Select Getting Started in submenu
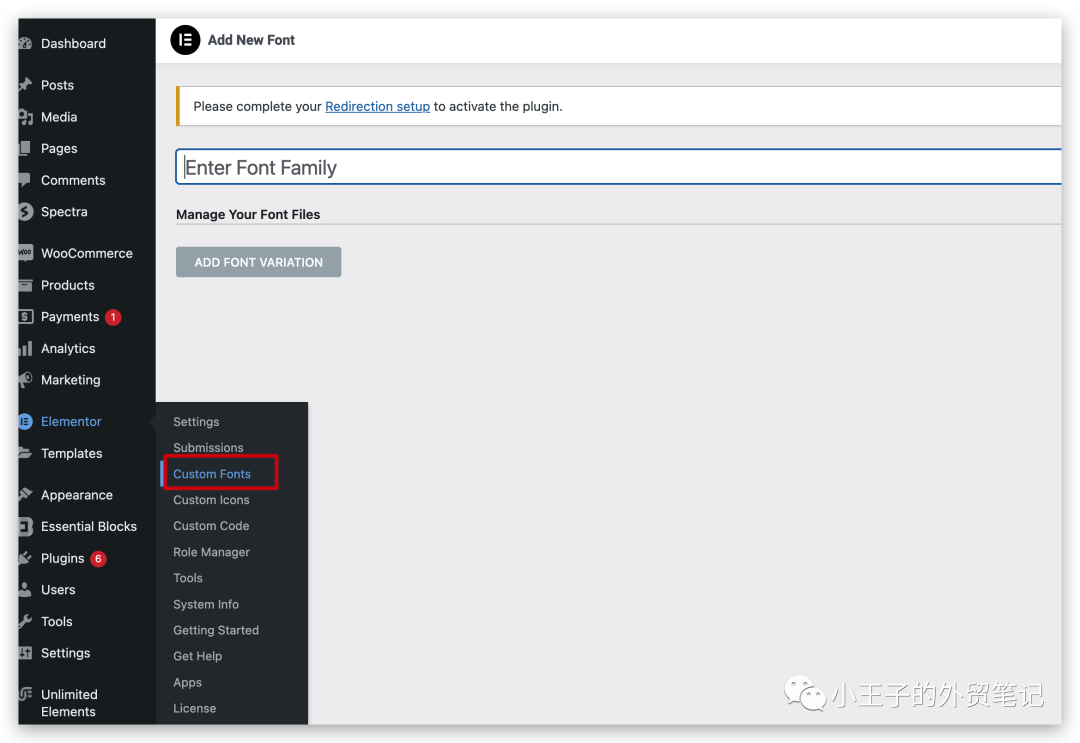Image resolution: width=1080 pixels, height=743 pixels. [x=216, y=630]
